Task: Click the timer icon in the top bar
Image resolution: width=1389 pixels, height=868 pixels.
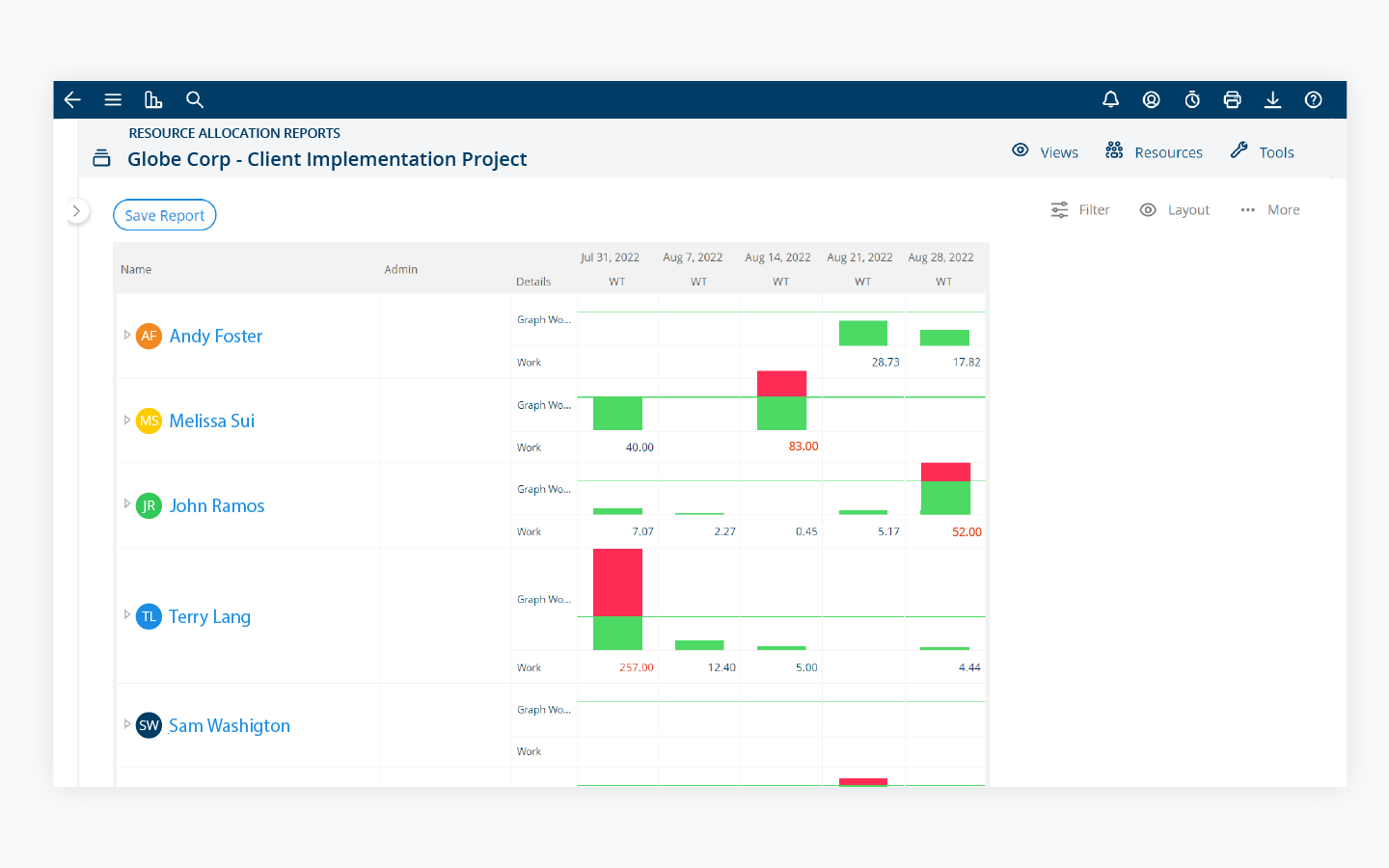Action: point(1191,99)
